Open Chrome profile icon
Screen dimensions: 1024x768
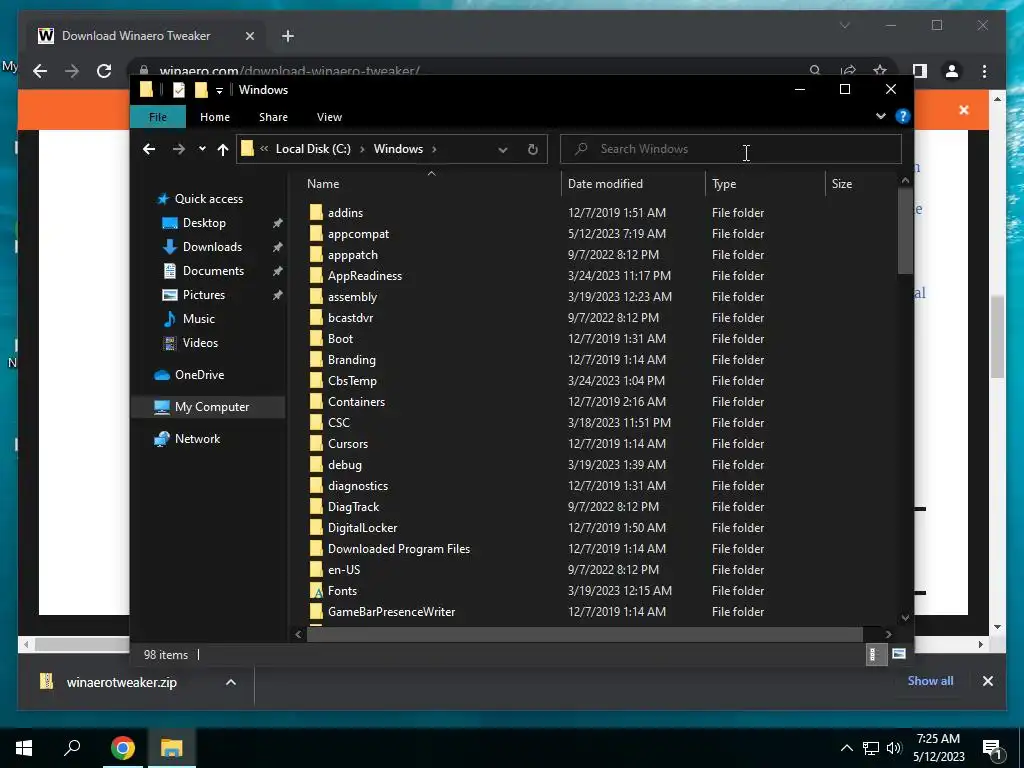pyautogui.click(x=952, y=71)
